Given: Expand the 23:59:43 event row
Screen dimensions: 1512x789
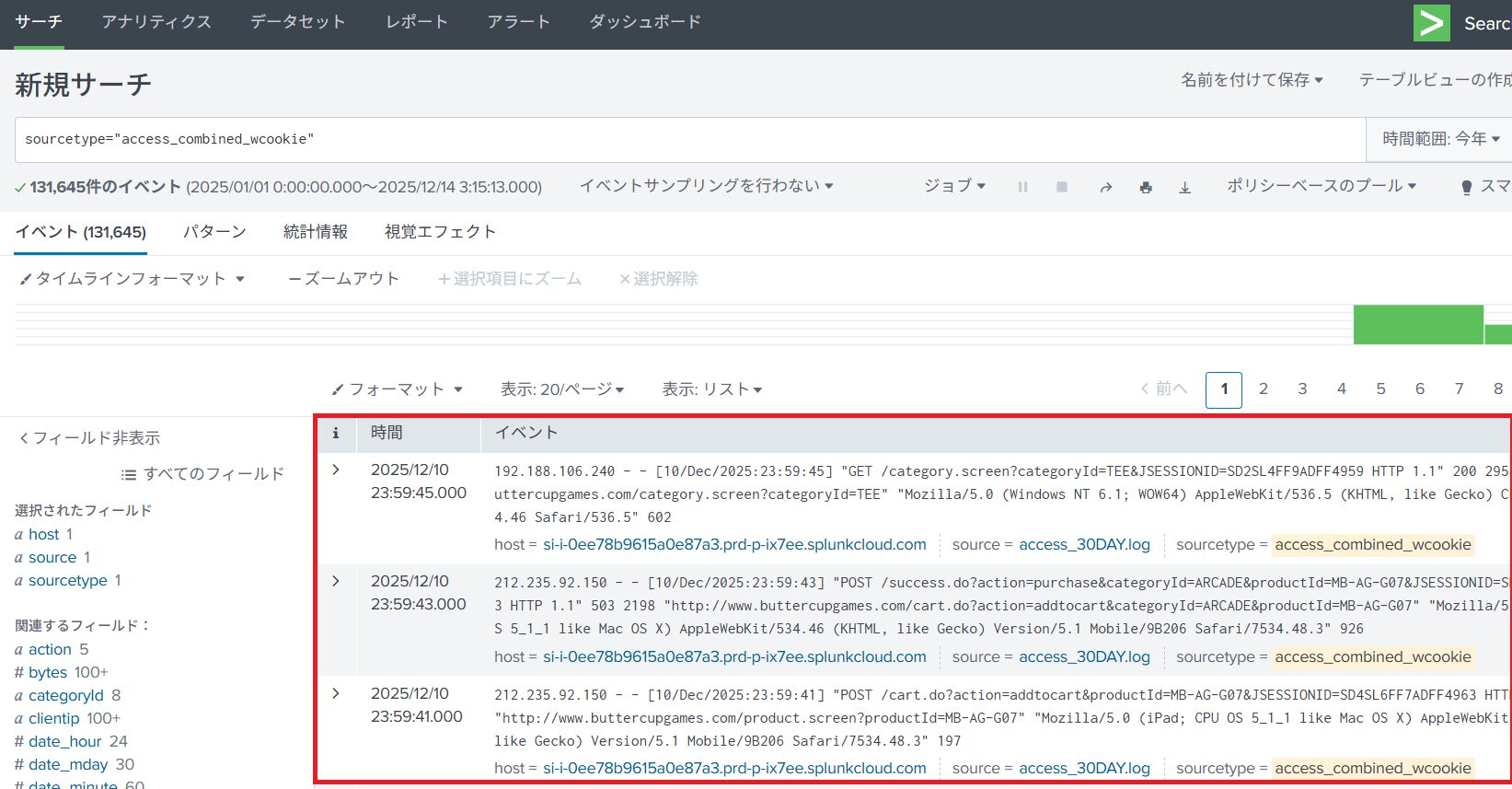Looking at the screenshot, I should 336,581.
